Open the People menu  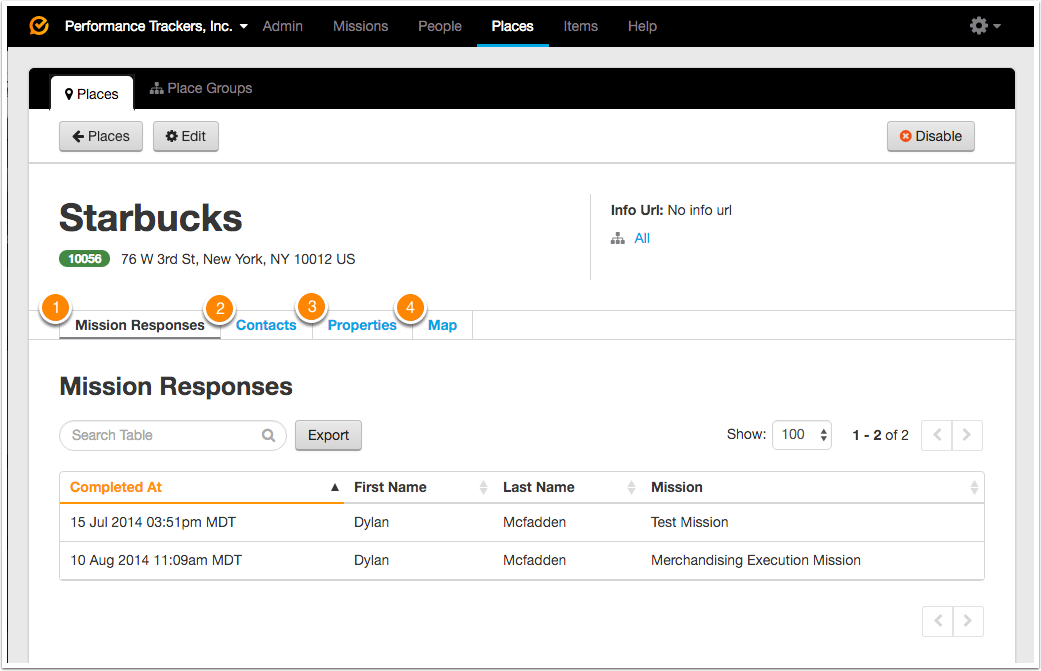coord(440,26)
